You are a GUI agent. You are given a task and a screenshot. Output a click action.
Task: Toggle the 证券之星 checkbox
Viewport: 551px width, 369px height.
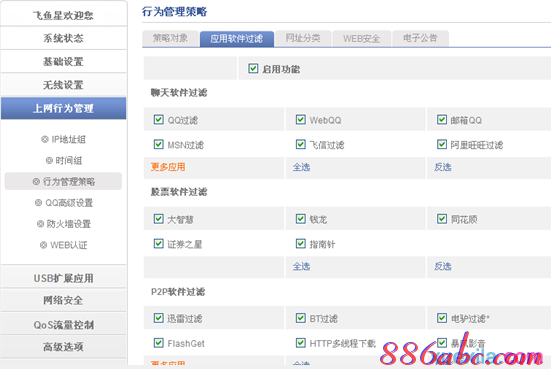tap(158, 244)
